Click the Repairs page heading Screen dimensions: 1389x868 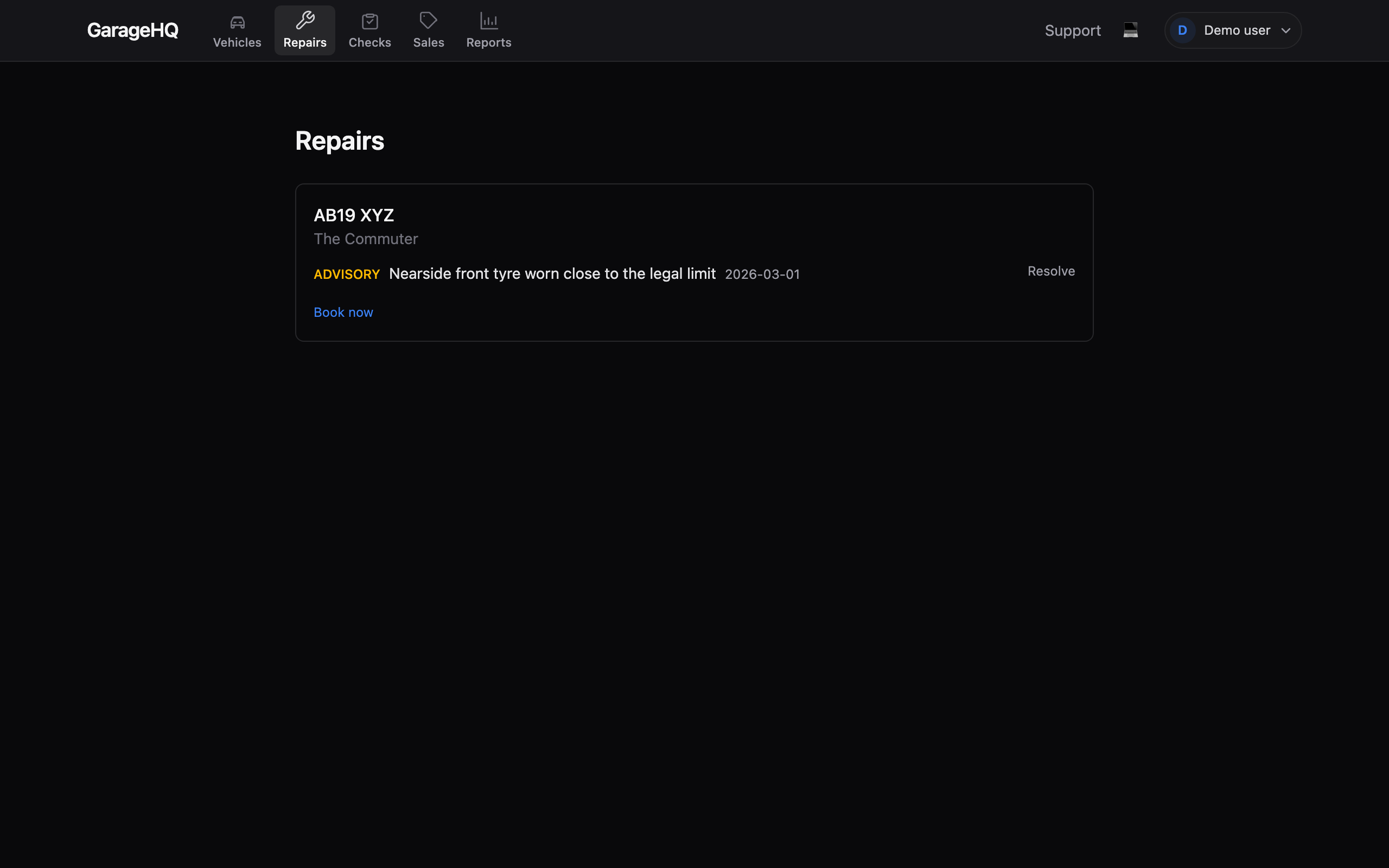339,141
